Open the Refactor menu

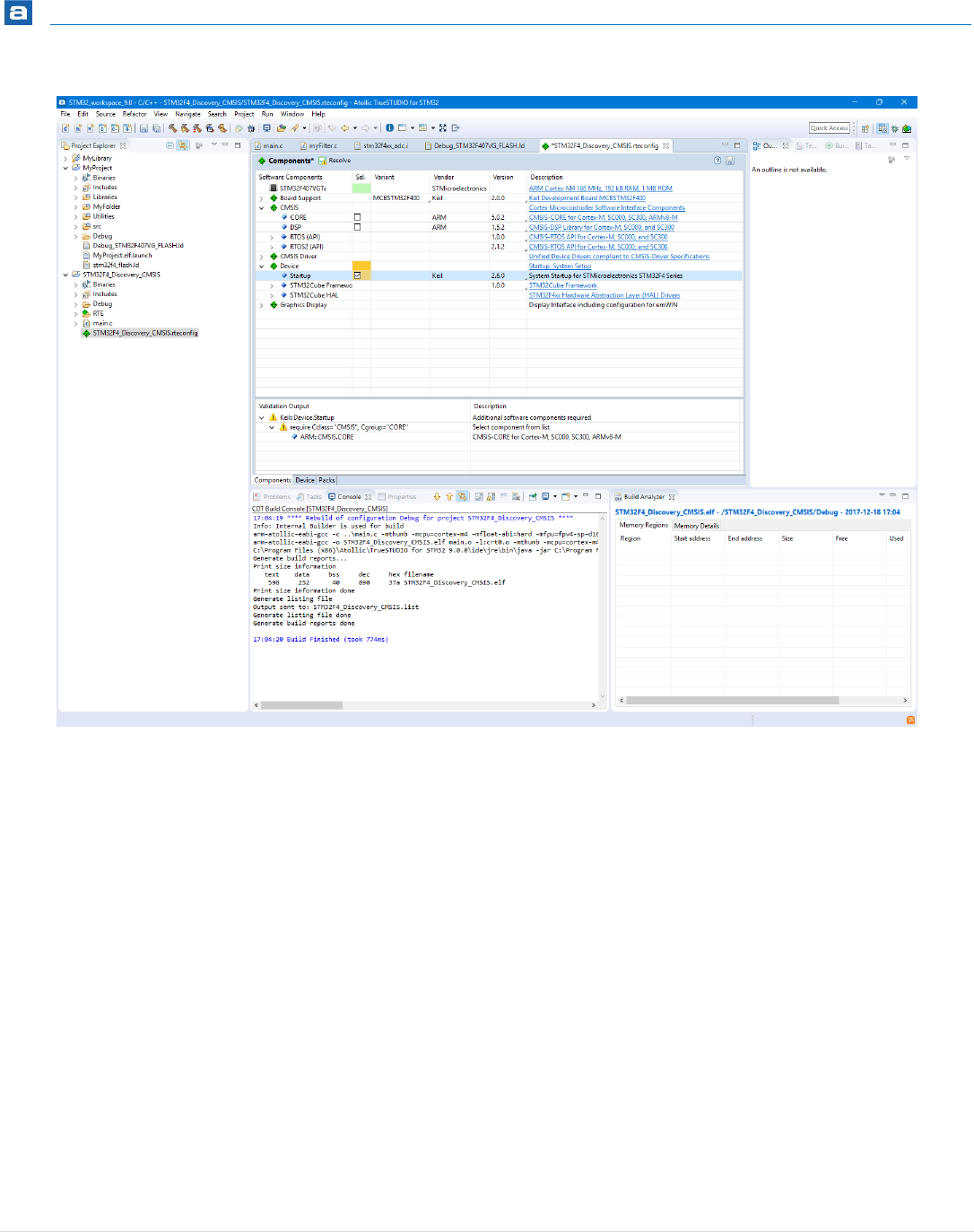tap(135, 114)
